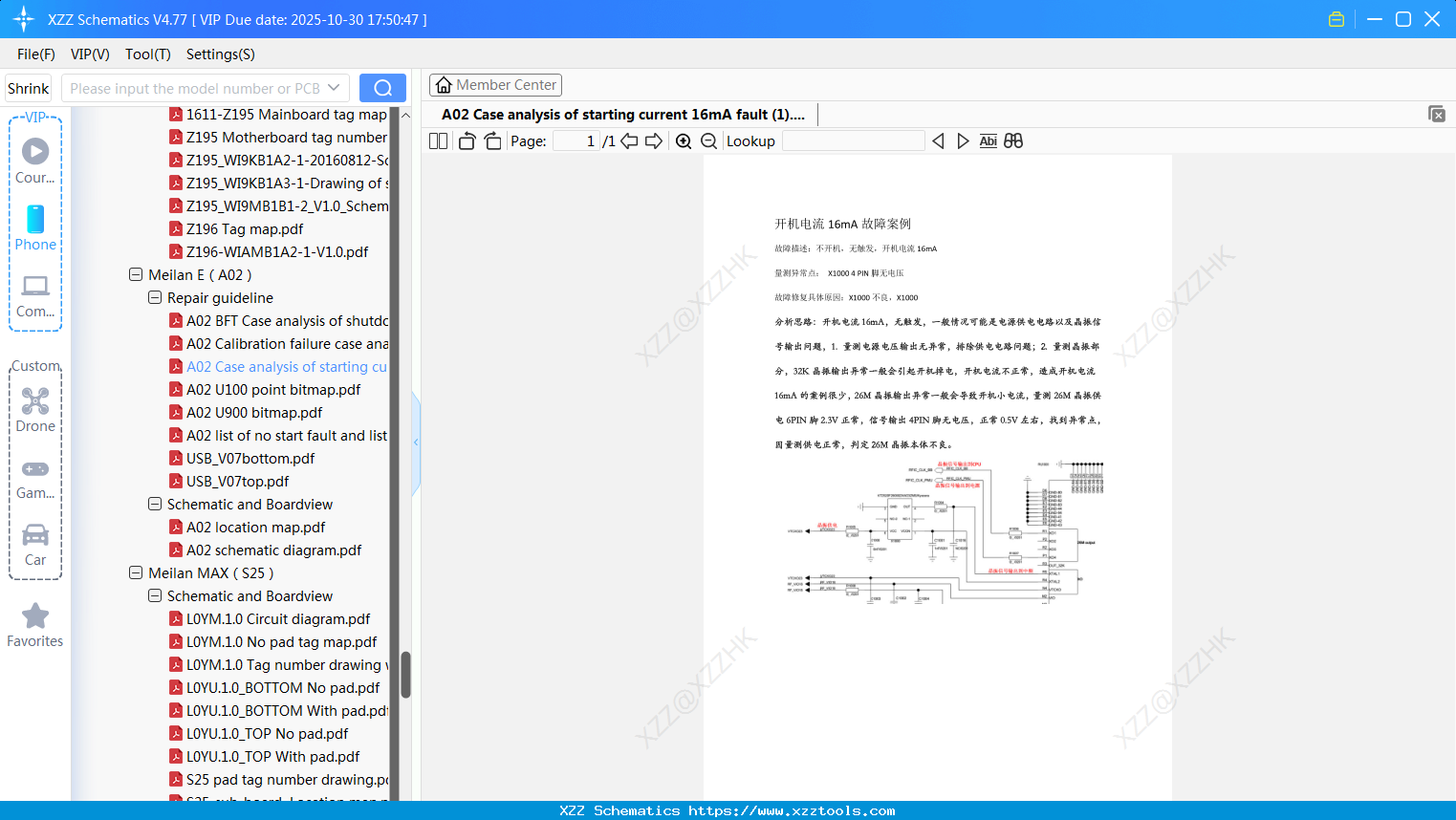1456x820 pixels.
Task: Rotate the PDF page counterclockwise
Action: [466, 140]
